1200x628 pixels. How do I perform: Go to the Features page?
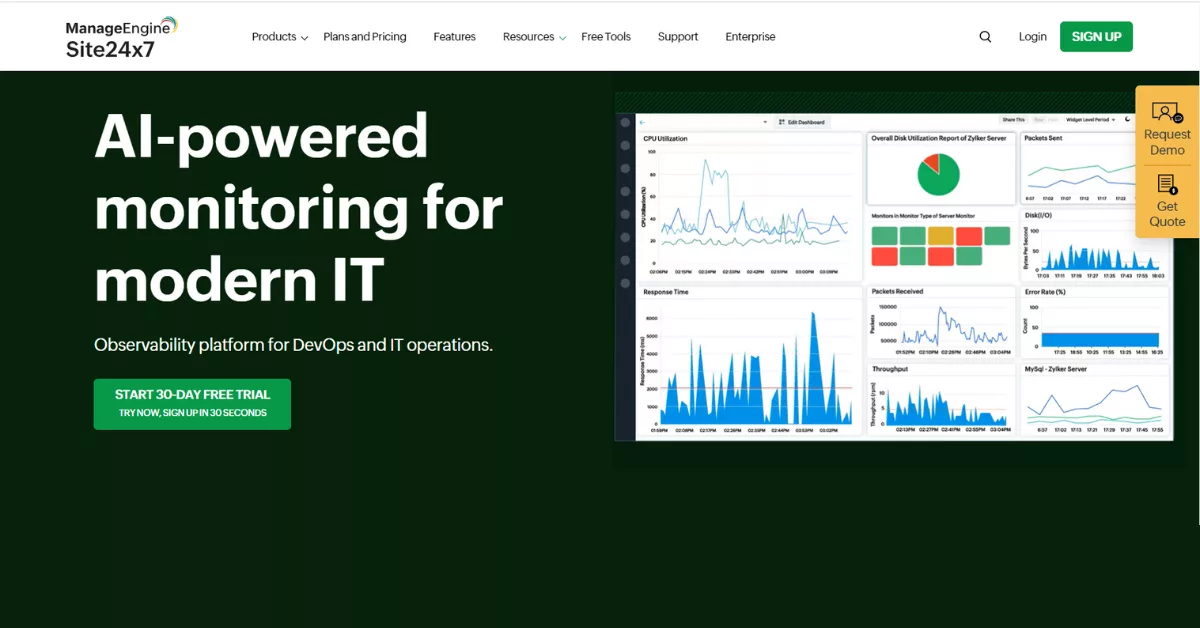454,37
